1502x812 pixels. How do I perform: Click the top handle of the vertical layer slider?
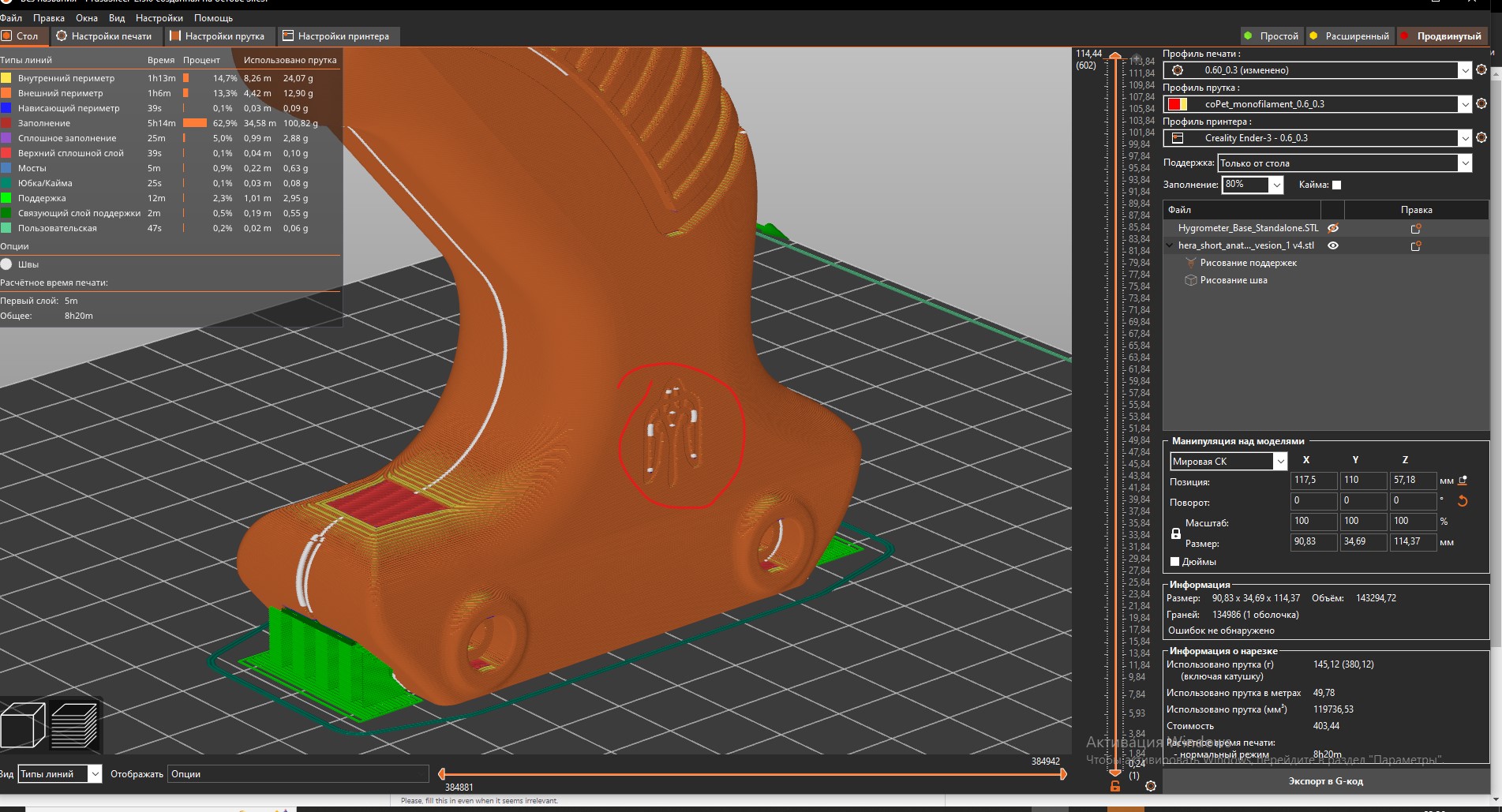1114,57
